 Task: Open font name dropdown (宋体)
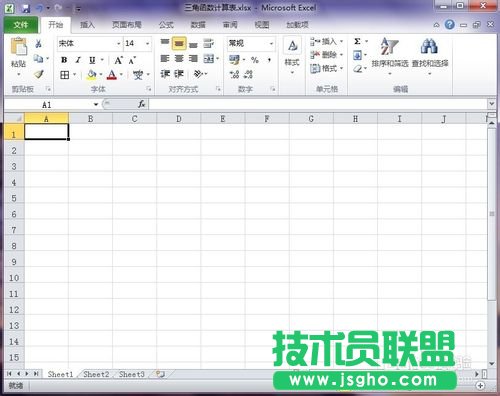[118, 44]
